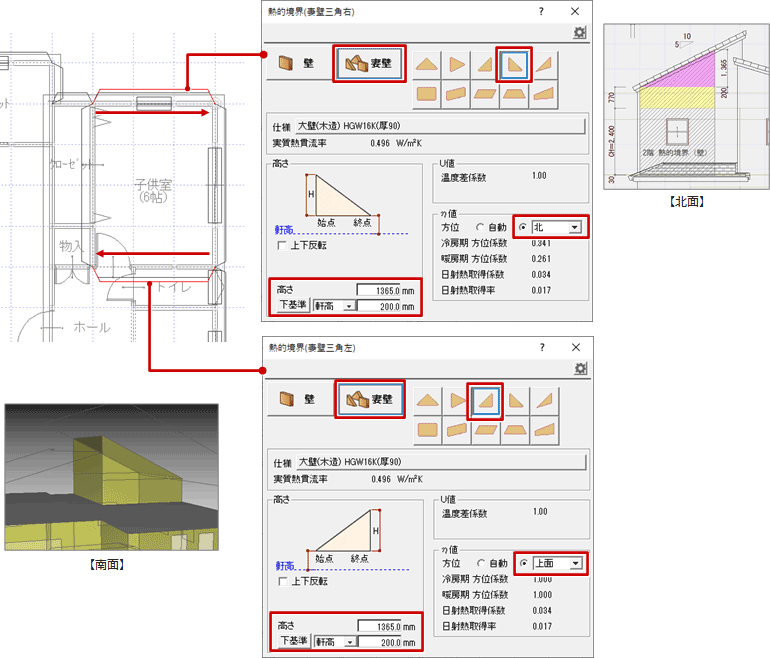Choose the right-pointing triangle shape in top dialog

[457, 64]
